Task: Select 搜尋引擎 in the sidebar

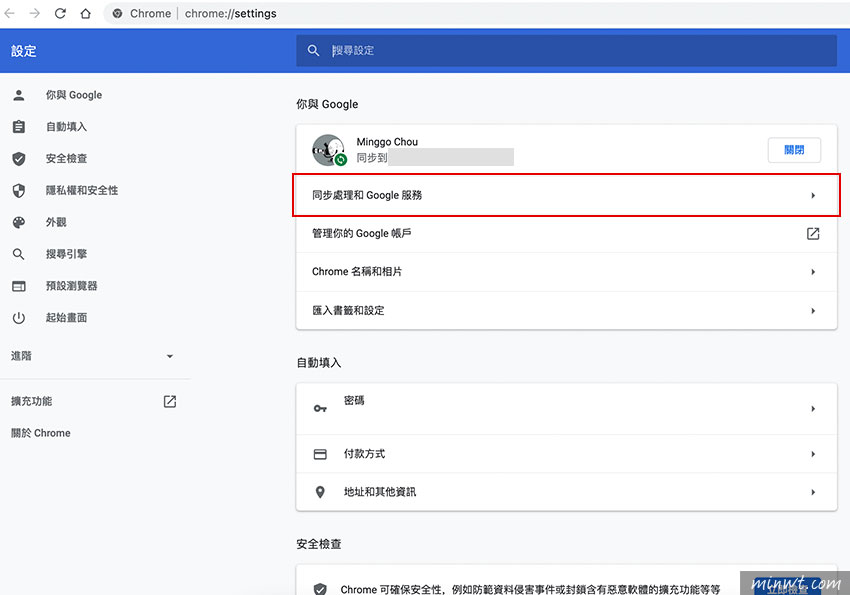Action: click(66, 254)
